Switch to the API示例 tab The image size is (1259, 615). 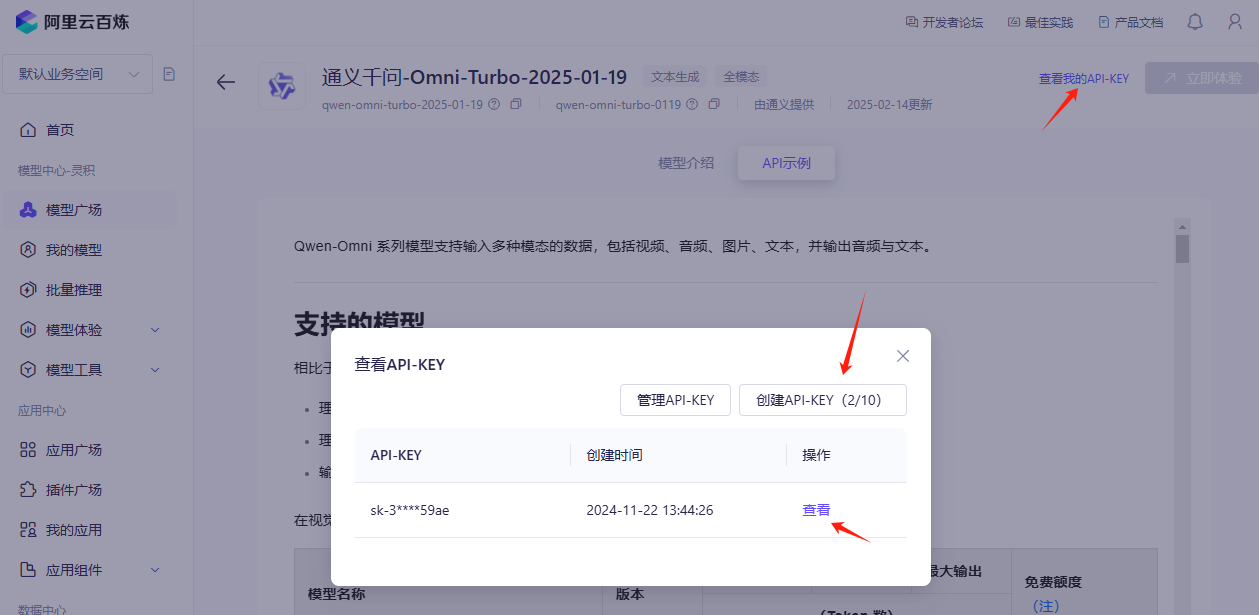[786, 163]
